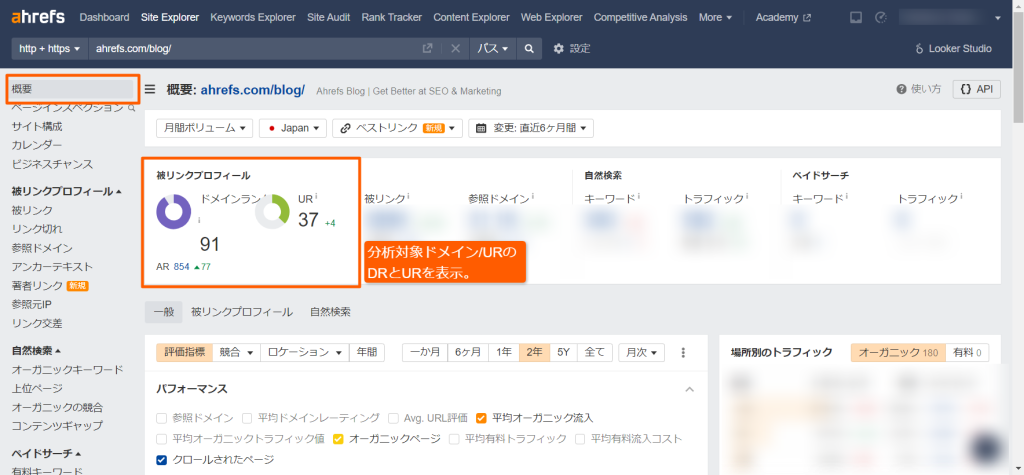Toggle 平均有料流入コスト checkbox
1024x475 pixels.
click(580, 438)
